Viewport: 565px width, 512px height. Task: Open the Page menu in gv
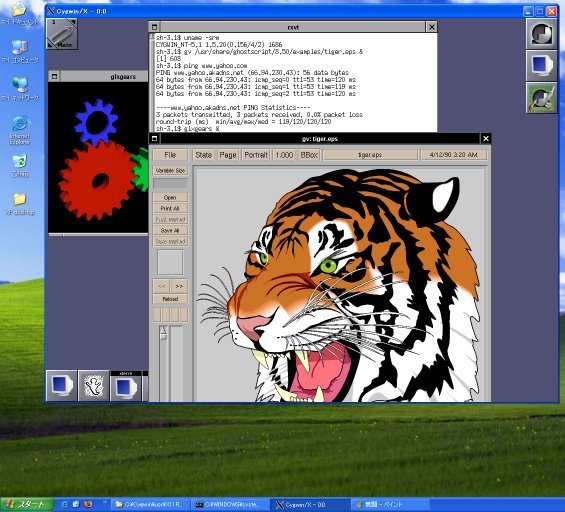point(228,155)
